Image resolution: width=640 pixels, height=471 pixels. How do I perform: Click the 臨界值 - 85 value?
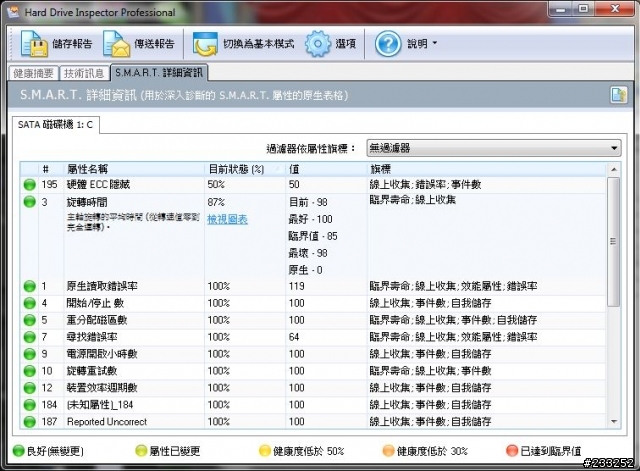tap(313, 236)
